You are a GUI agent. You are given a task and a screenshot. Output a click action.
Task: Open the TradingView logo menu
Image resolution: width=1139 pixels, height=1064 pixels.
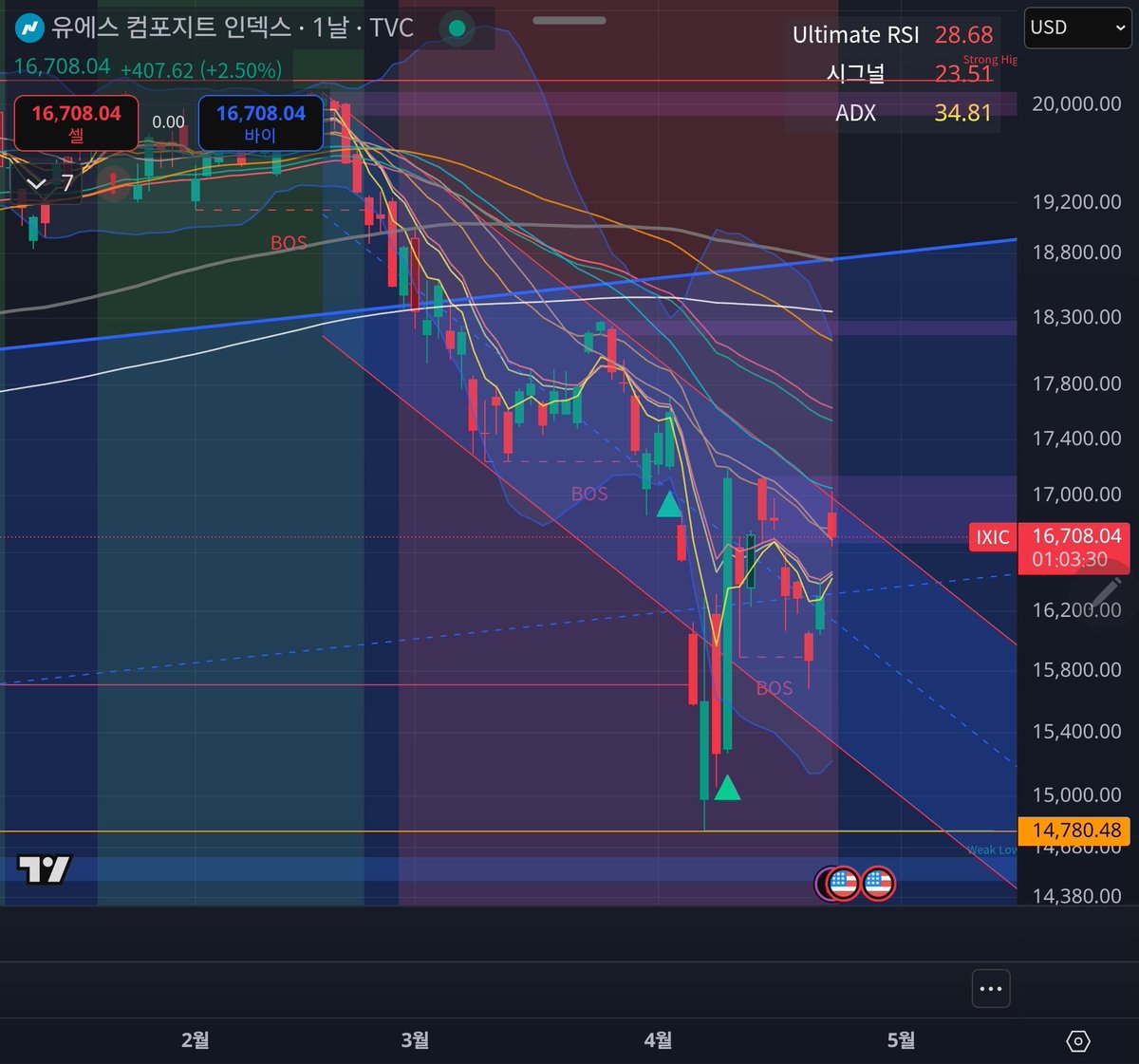click(46, 867)
